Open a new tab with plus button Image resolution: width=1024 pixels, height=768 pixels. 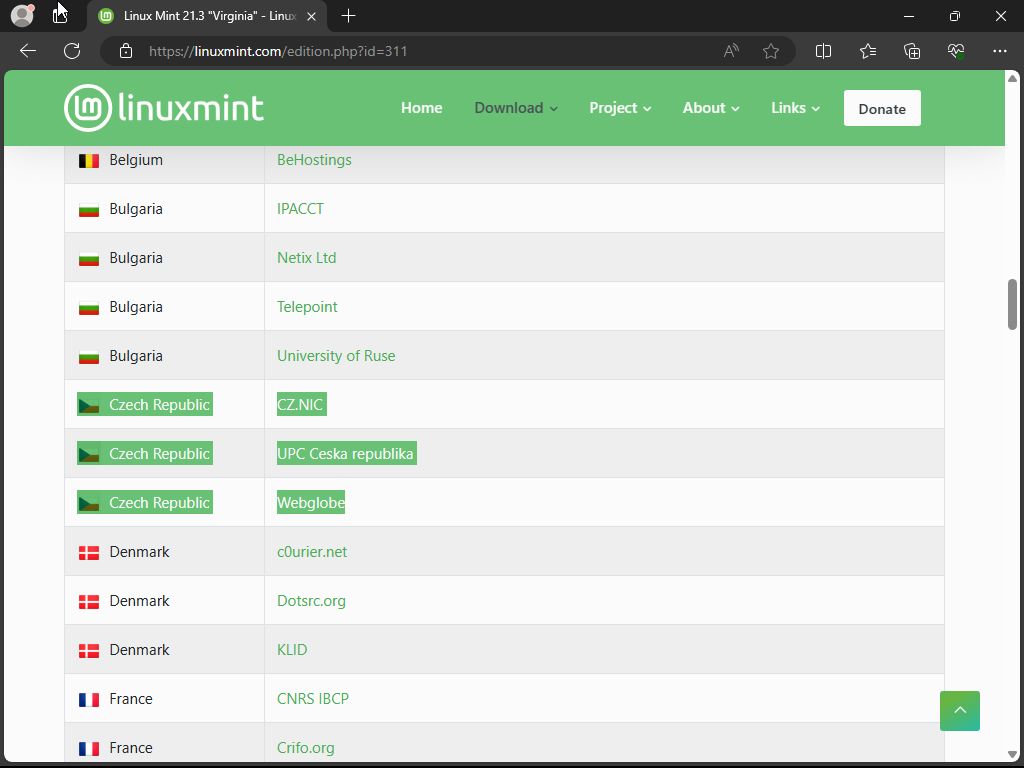(348, 16)
